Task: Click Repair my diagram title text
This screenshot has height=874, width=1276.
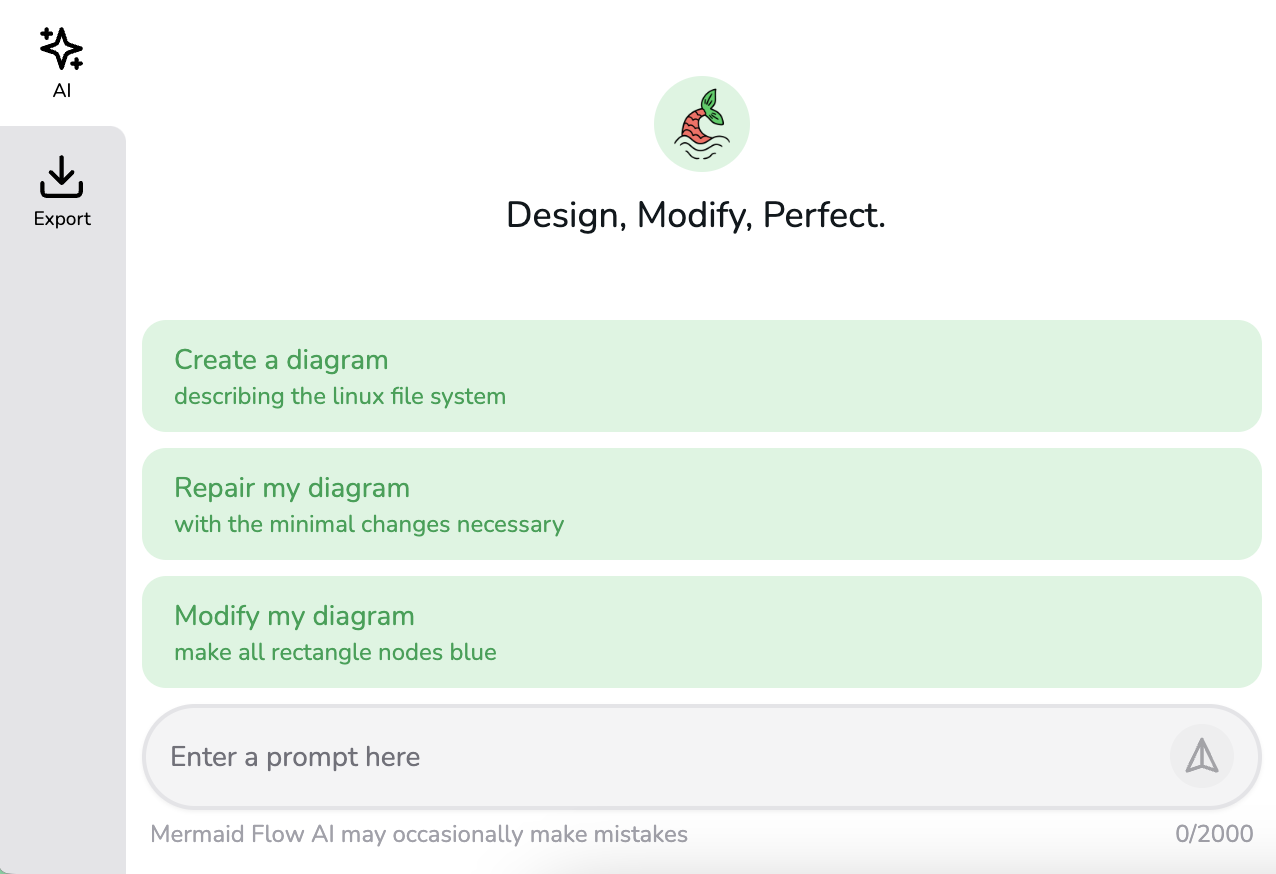Action: pyautogui.click(x=292, y=488)
